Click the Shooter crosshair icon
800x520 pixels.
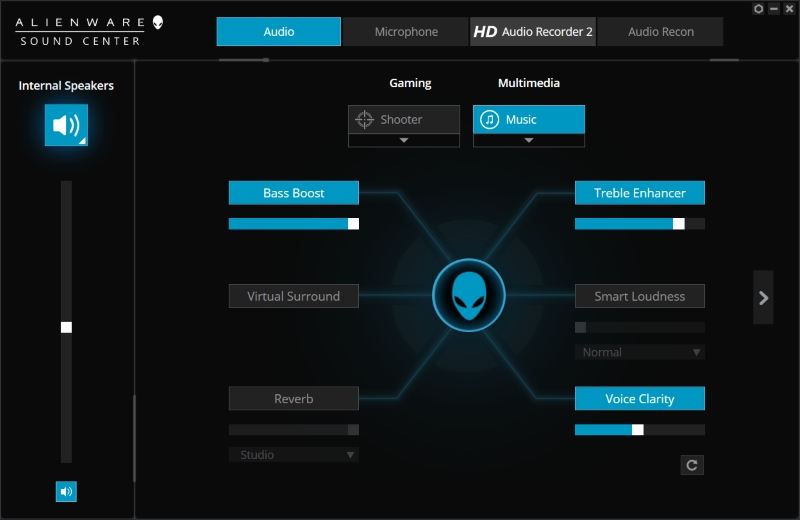(365, 120)
